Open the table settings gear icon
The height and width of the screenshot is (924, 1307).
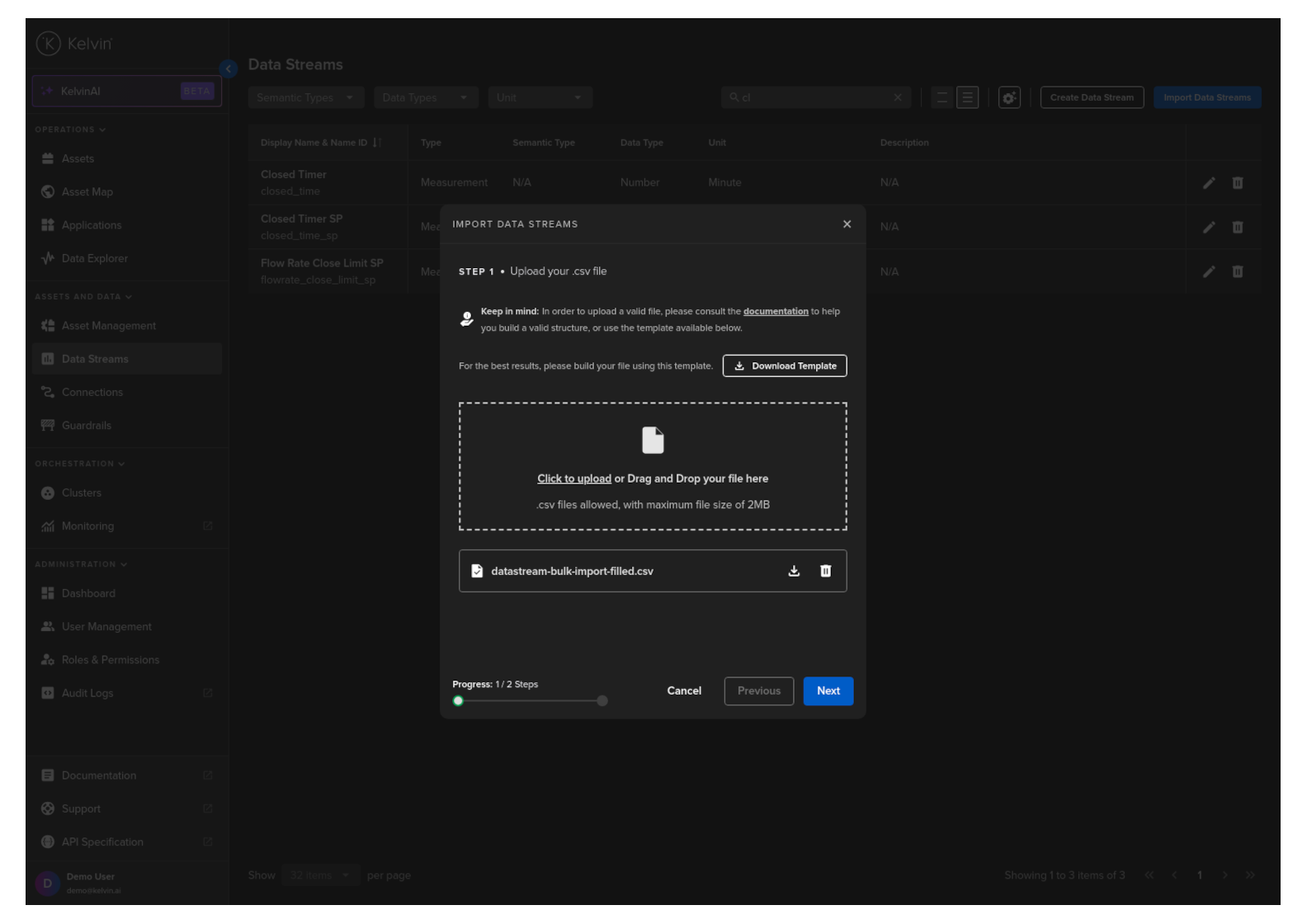click(1008, 97)
